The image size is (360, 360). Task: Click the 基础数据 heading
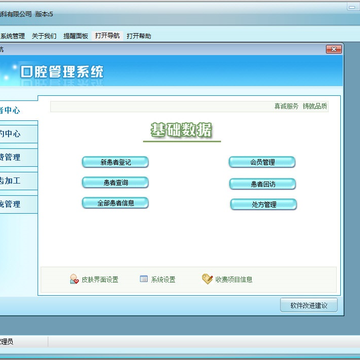[182, 130]
